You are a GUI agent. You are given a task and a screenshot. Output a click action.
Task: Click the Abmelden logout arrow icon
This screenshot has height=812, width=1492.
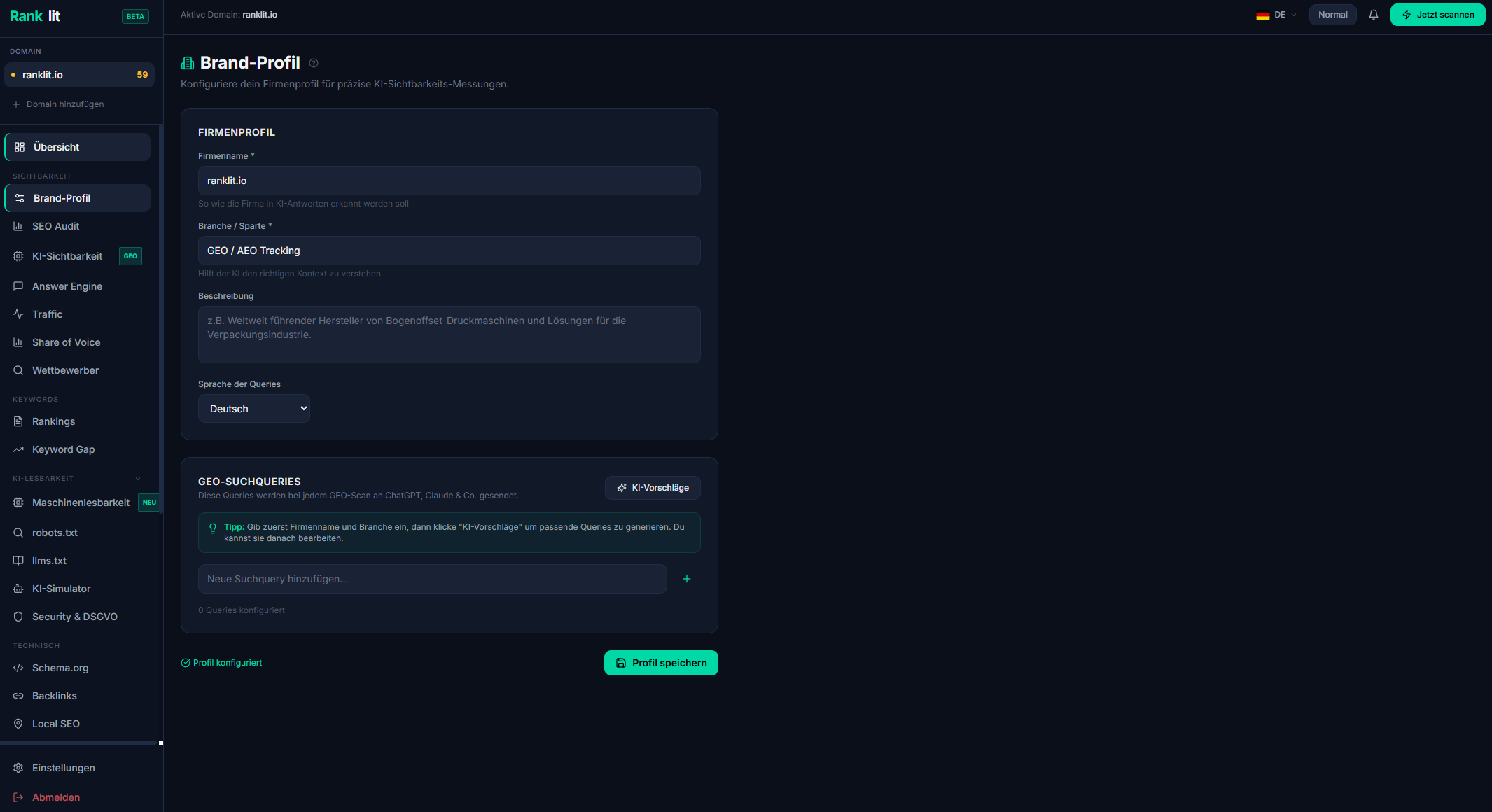pyautogui.click(x=18, y=797)
